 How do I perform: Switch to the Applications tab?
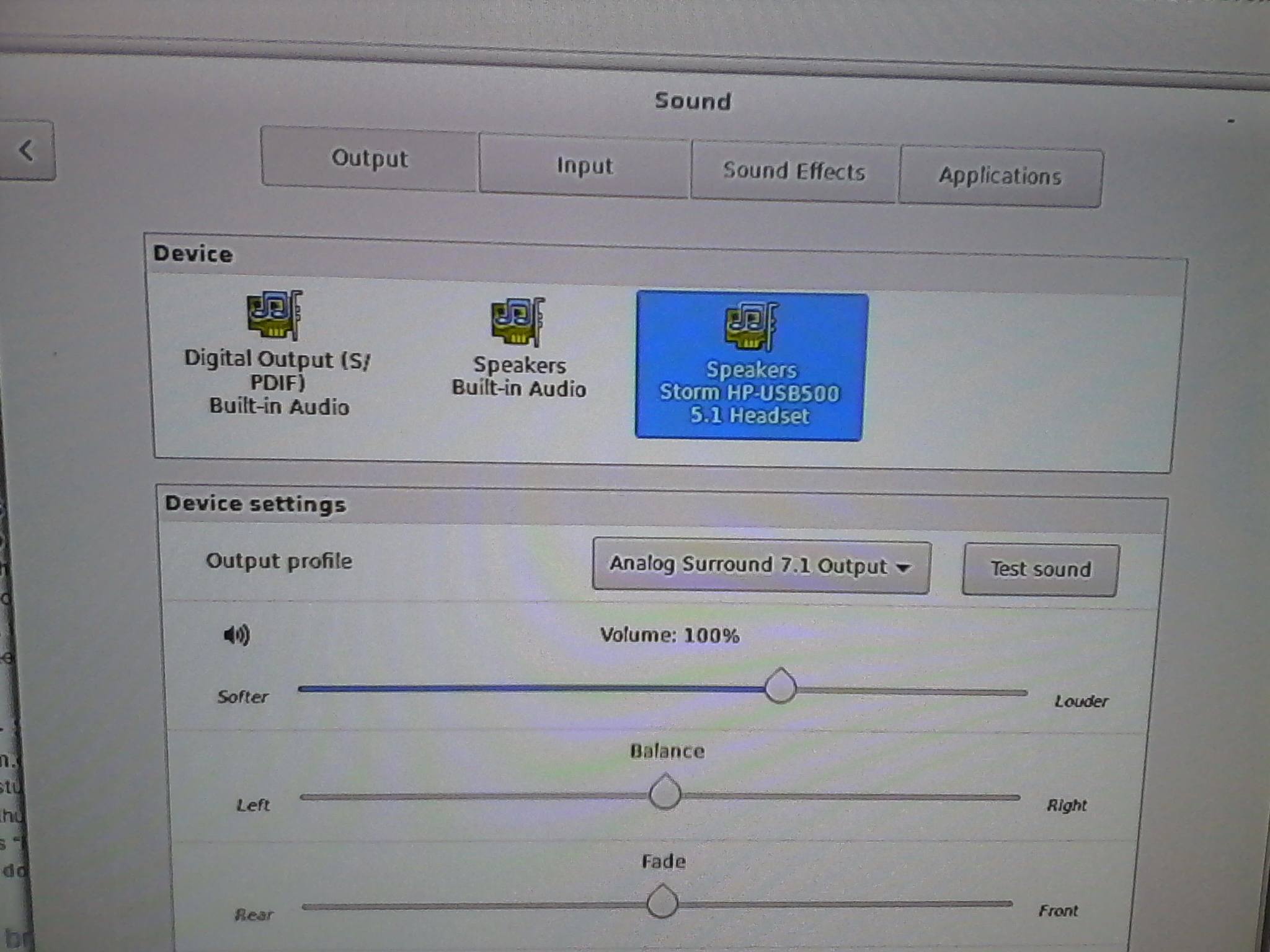click(1000, 177)
